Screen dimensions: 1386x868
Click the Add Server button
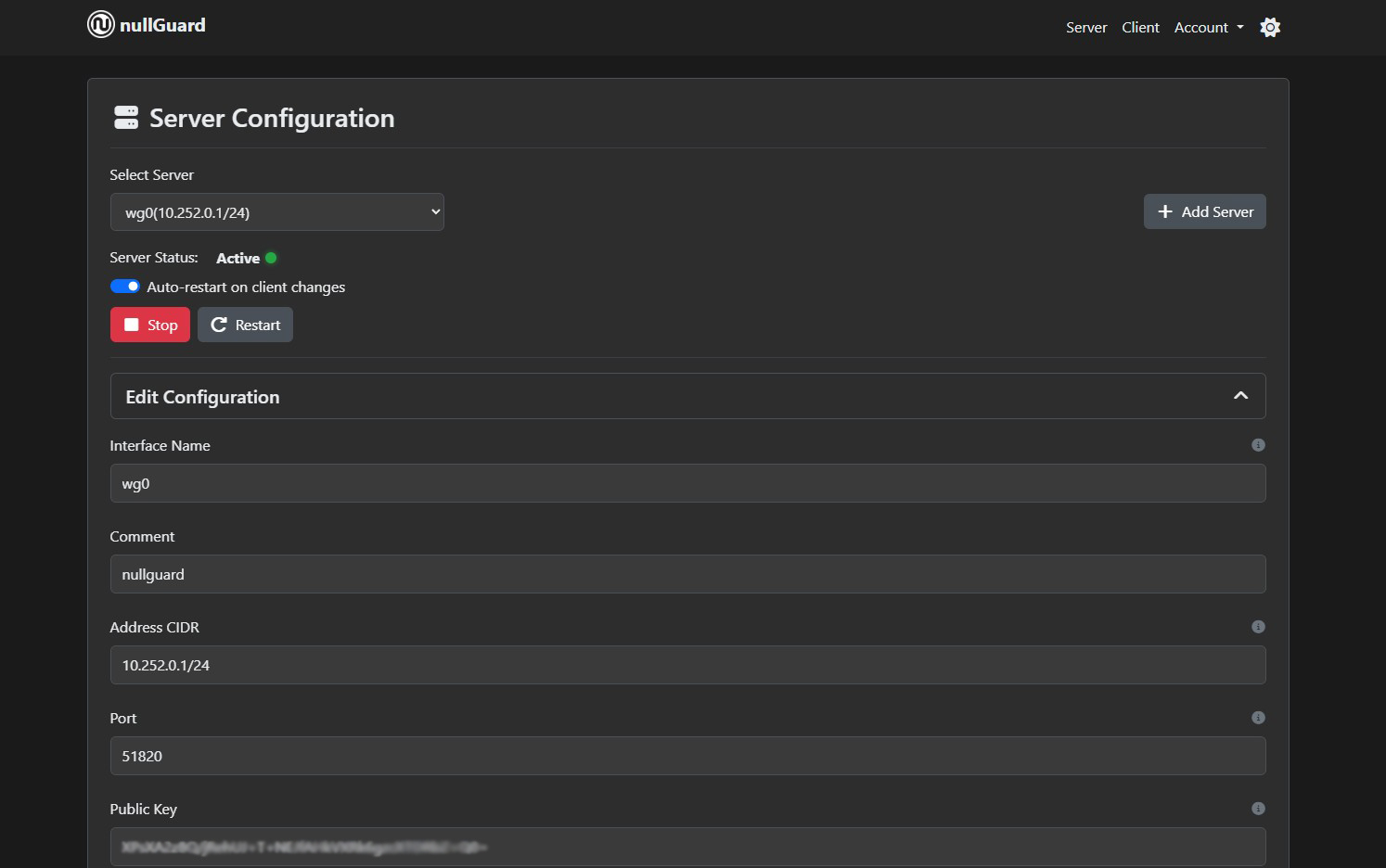click(1204, 211)
